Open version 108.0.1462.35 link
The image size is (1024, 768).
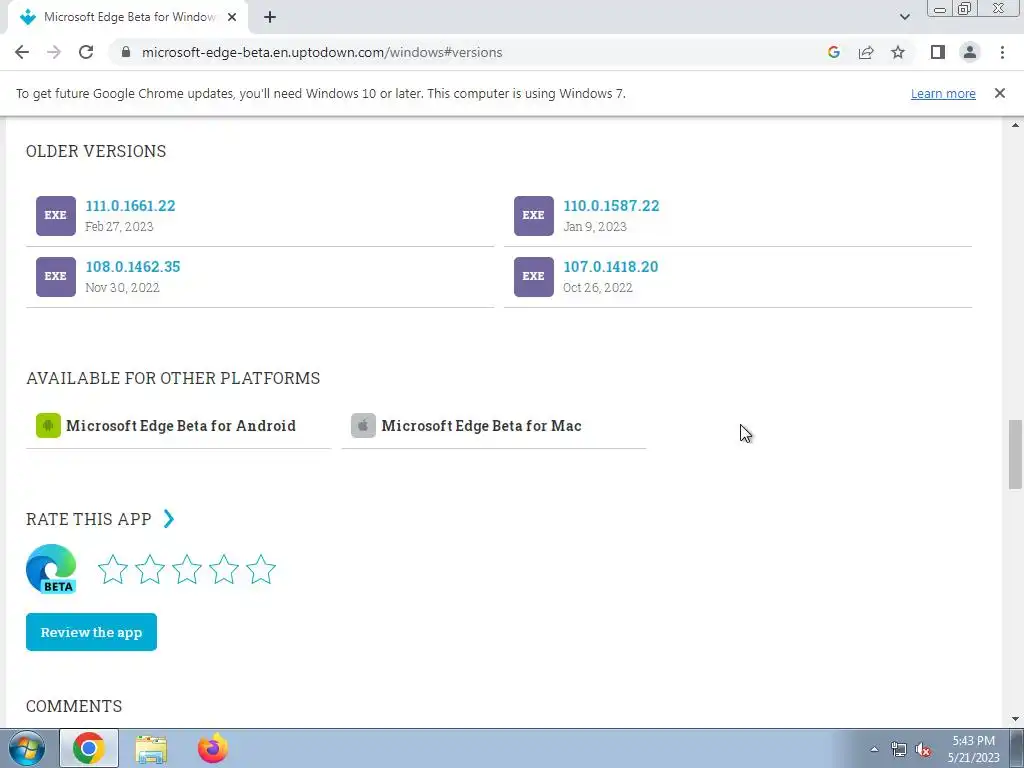[x=133, y=266]
